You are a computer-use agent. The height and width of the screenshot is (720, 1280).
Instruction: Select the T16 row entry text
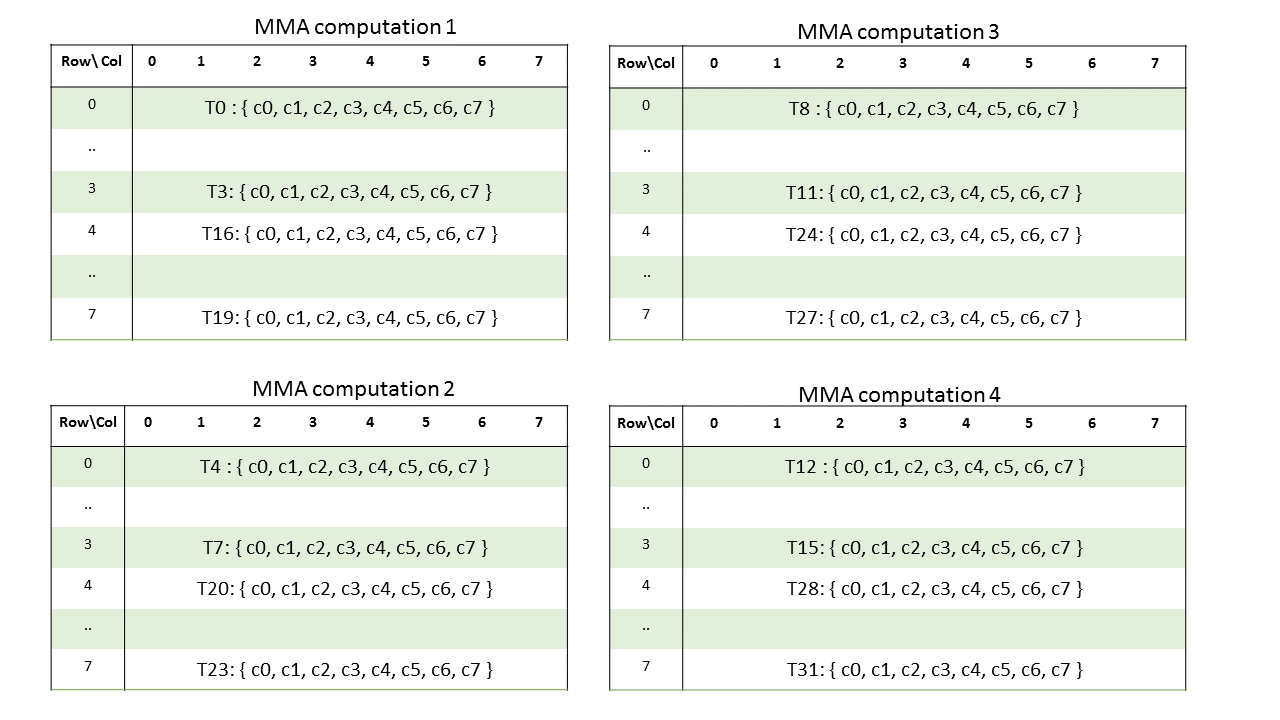pyautogui.click(x=349, y=234)
